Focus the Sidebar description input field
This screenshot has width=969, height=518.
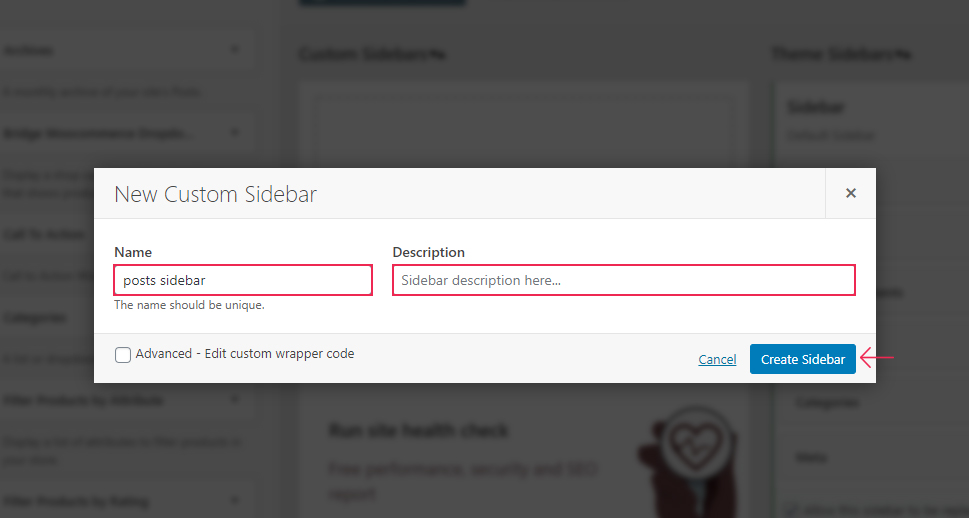(624, 280)
